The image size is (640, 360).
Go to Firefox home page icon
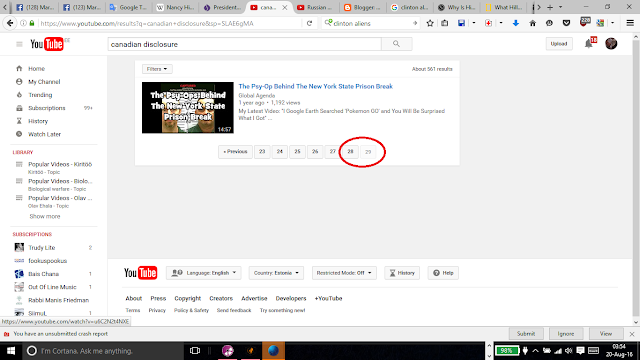tap(532, 23)
